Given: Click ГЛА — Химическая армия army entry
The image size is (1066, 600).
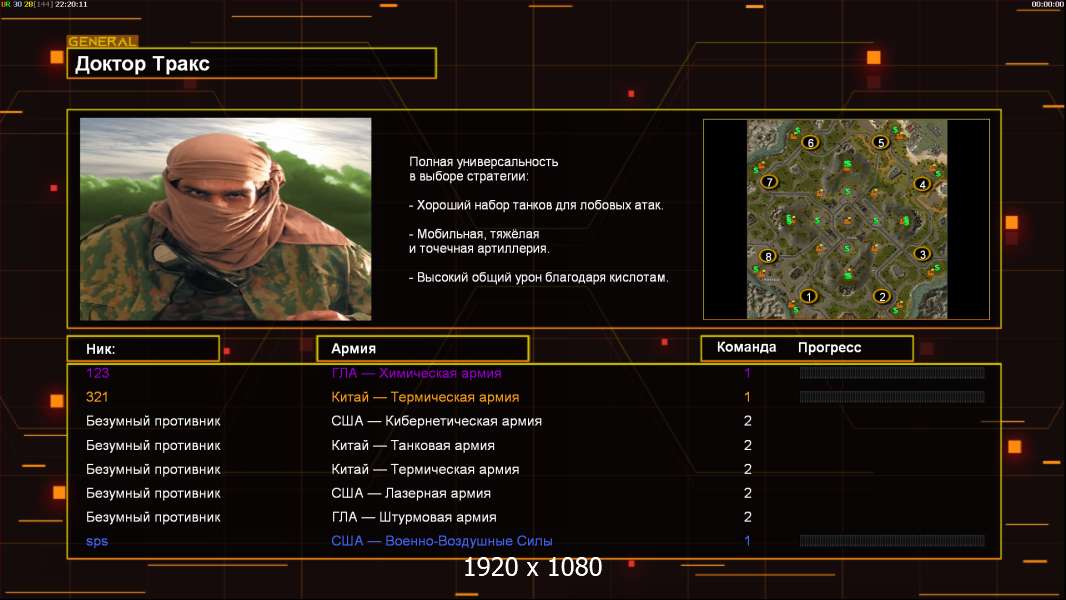Looking at the screenshot, I should 416,373.
